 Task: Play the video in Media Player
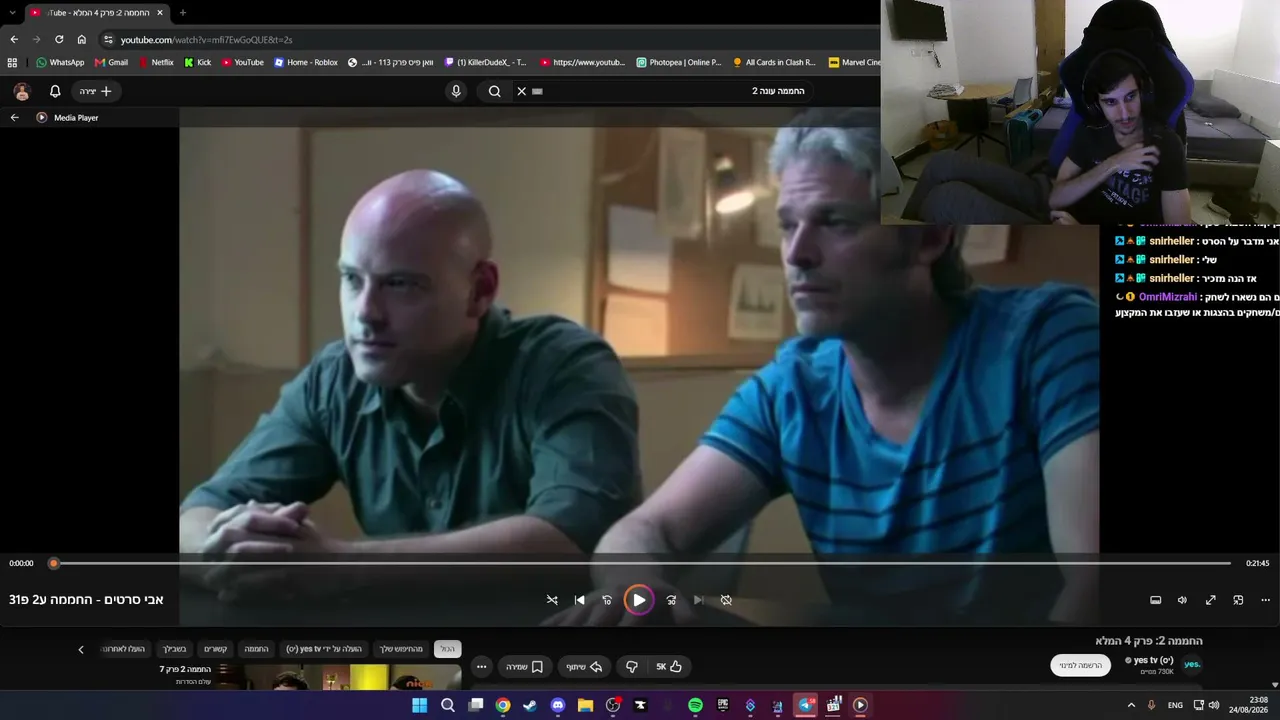coord(639,600)
